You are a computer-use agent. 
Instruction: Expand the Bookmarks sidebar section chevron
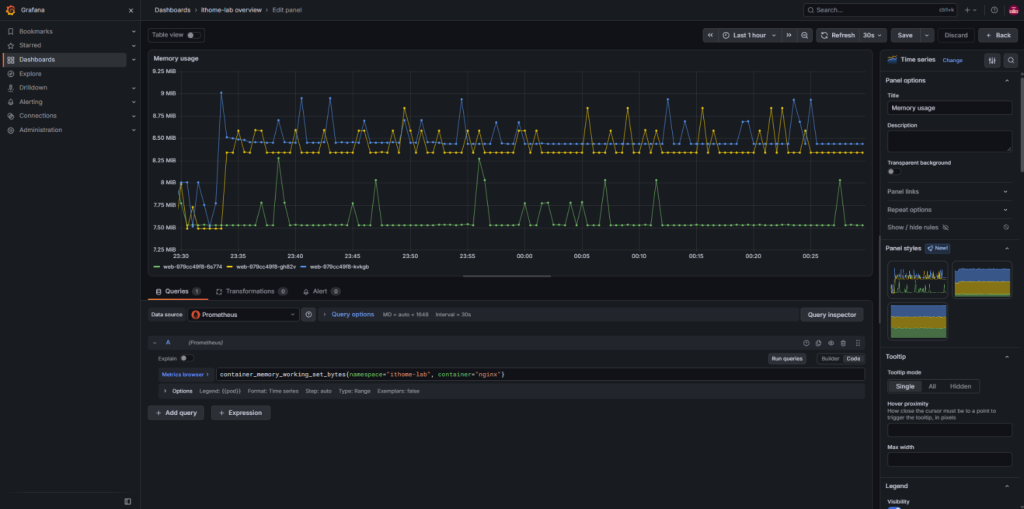point(134,31)
